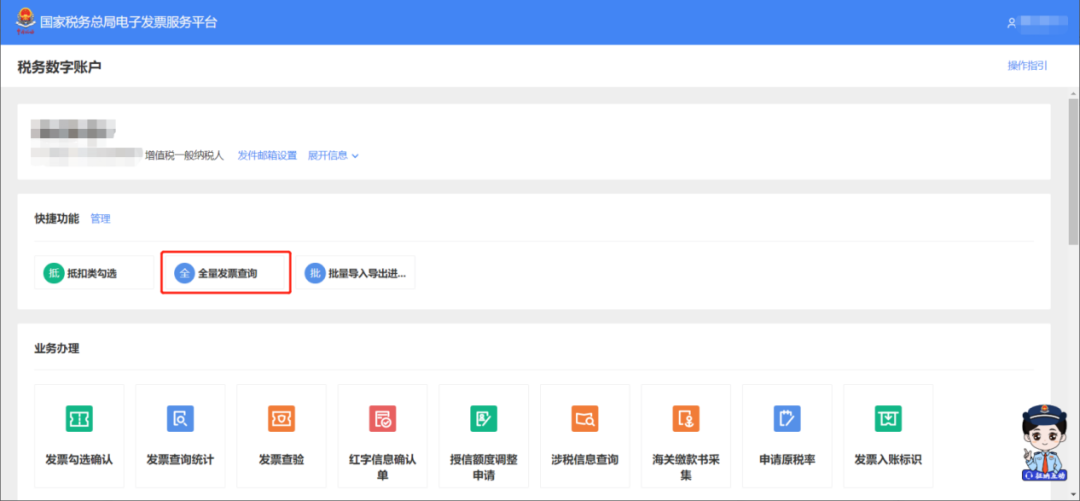Open 涉税信息查询 icon

[x=585, y=418]
